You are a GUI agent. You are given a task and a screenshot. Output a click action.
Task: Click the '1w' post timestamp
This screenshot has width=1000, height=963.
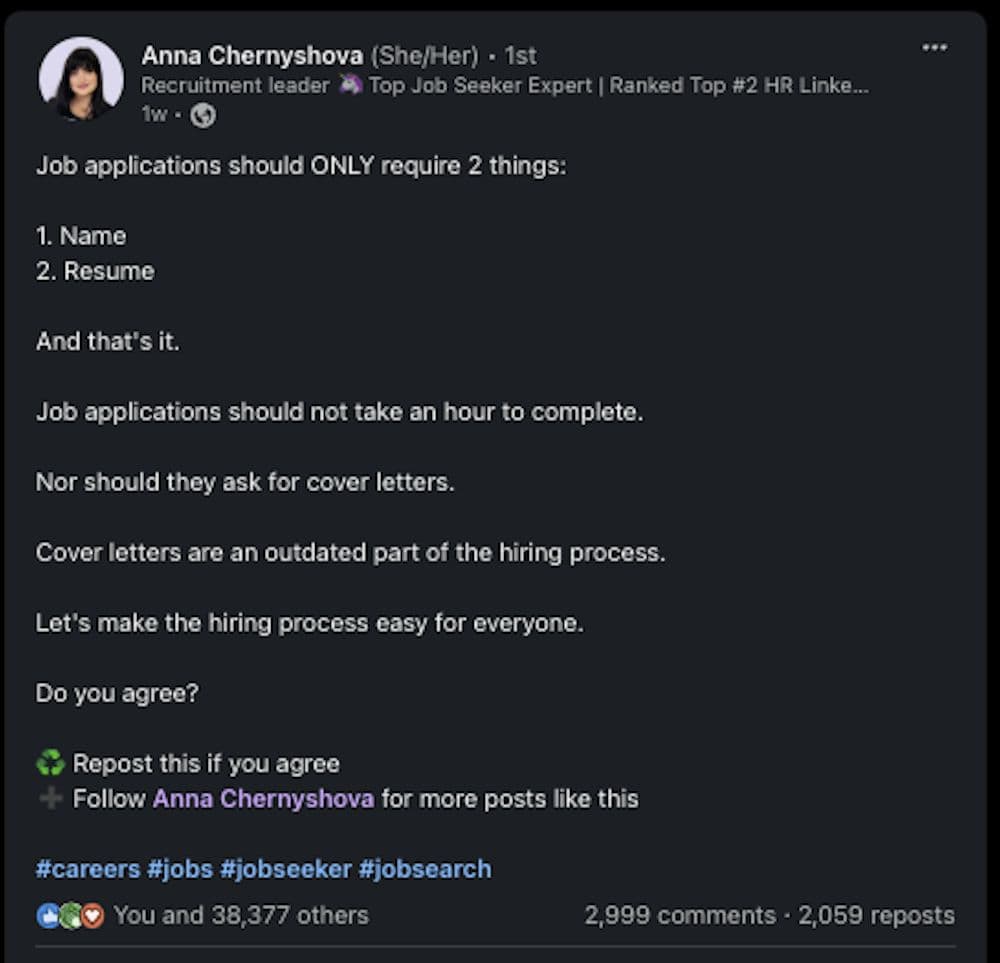156,115
